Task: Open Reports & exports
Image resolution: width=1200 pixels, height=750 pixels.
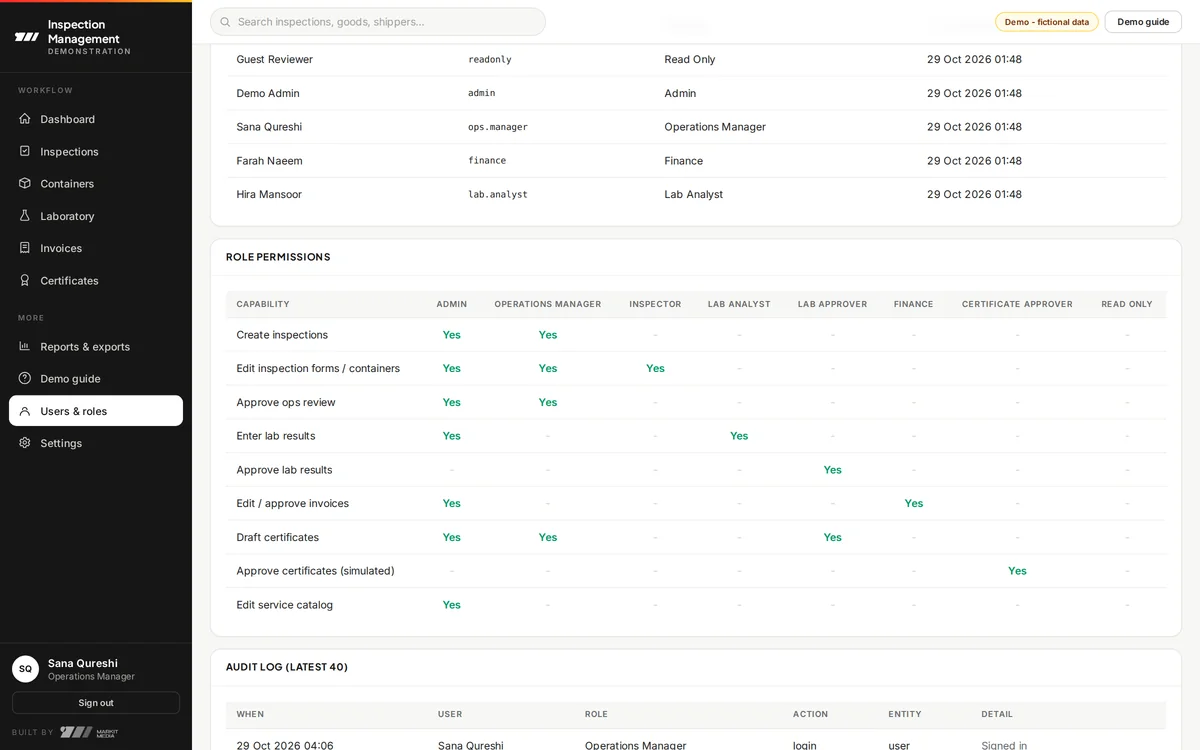Action: click(x=96, y=346)
